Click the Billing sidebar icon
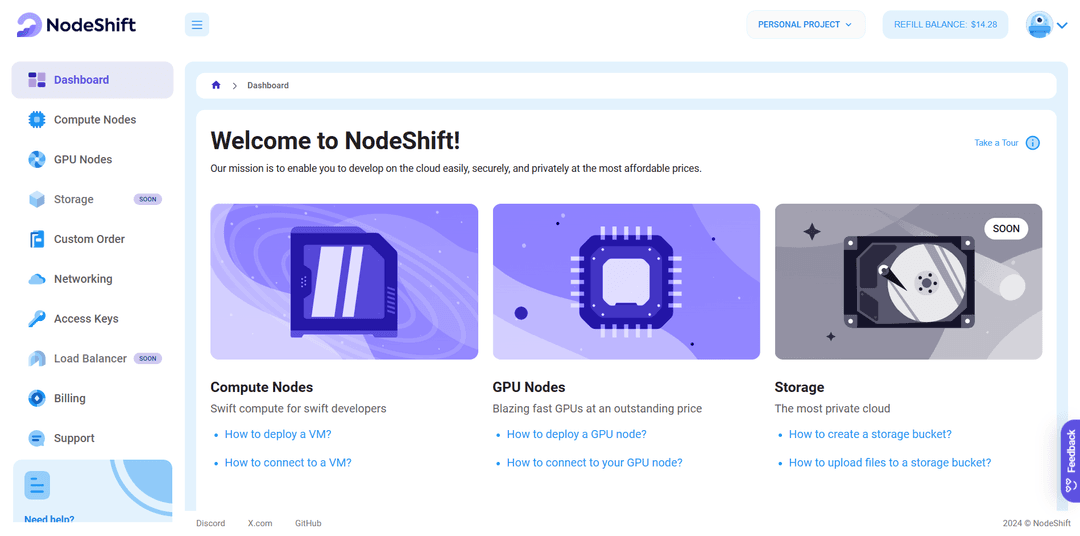The width and height of the screenshot is (1080, 536). [37, 398]
